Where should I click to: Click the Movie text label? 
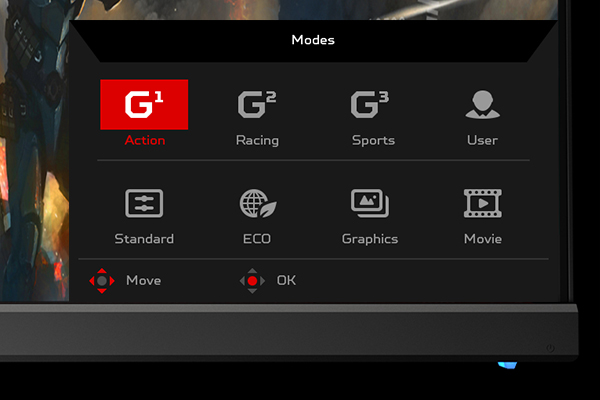coord(483,239)
